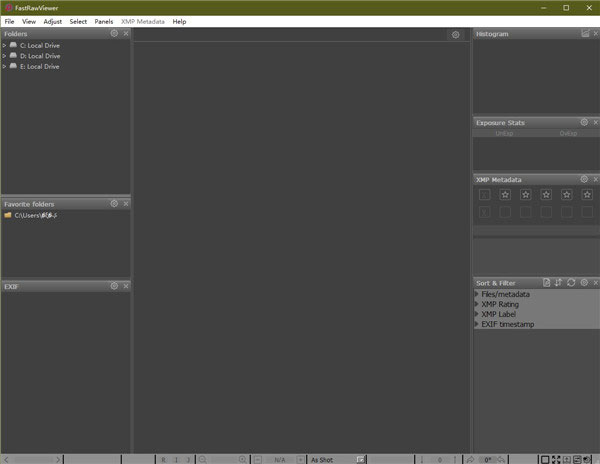
Task: Click the UnExp column header
Action: [x=504, y=133]
